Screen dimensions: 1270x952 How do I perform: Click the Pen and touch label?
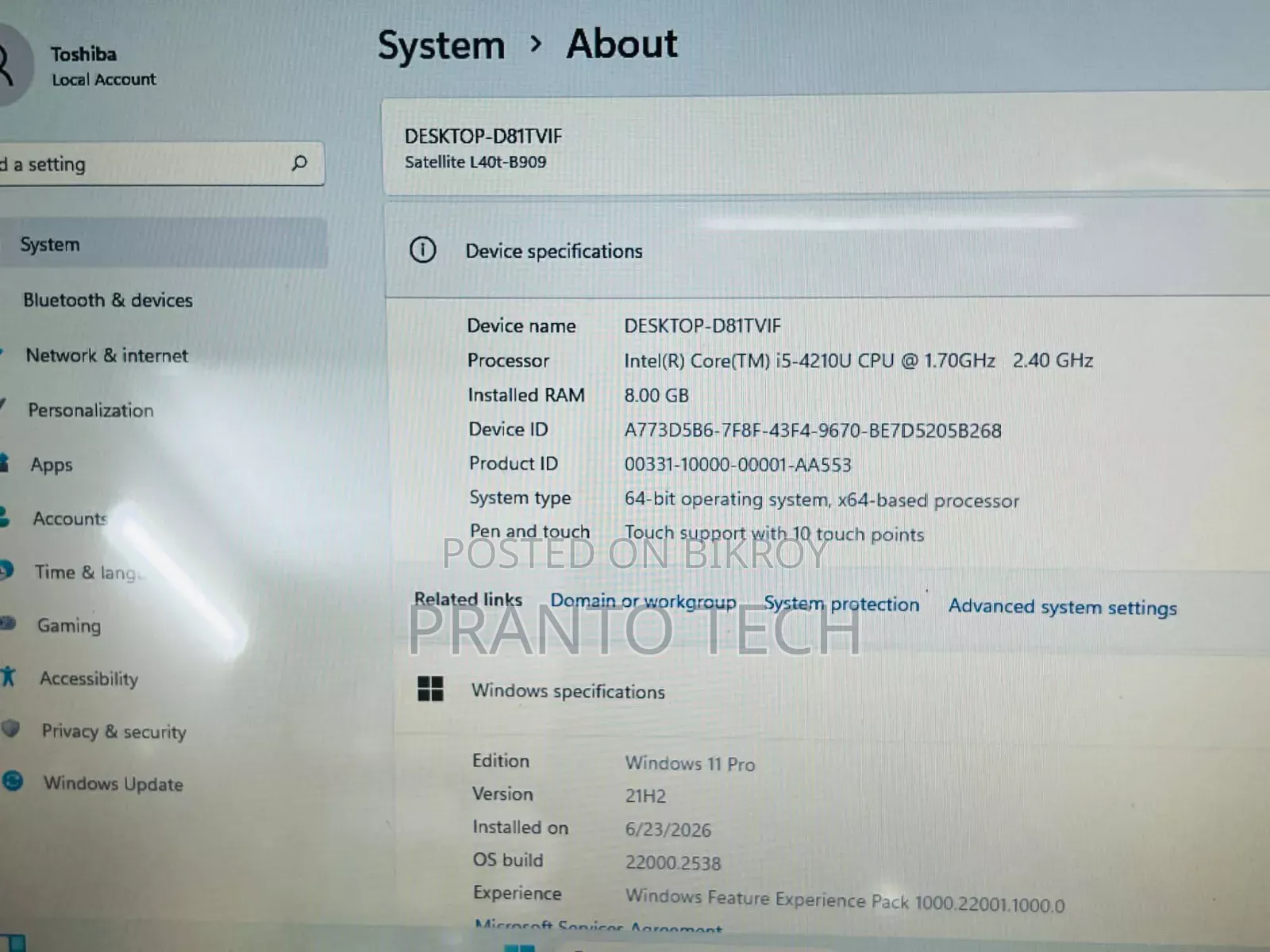pos(530,532)
